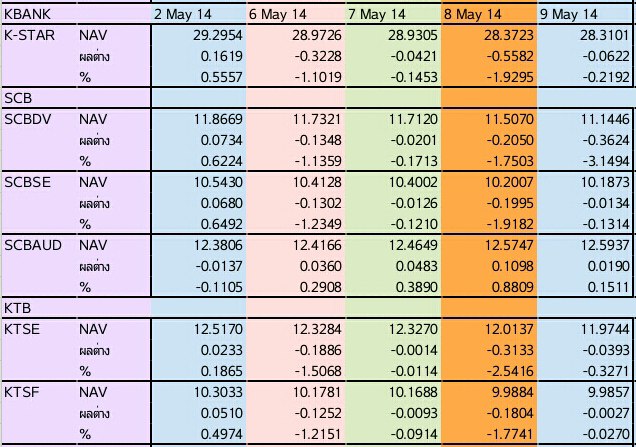Select the orange 8 May 14 header

tap(473, 14)
